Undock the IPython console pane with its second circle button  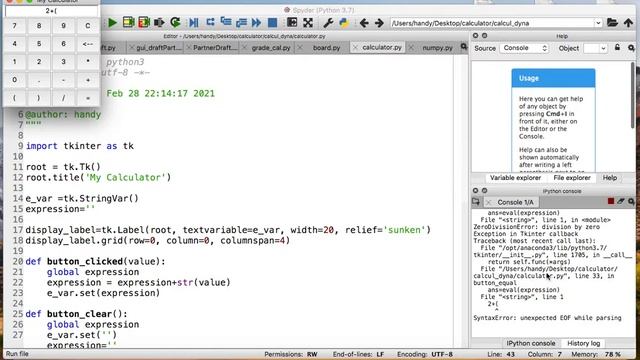pos(484,191)
